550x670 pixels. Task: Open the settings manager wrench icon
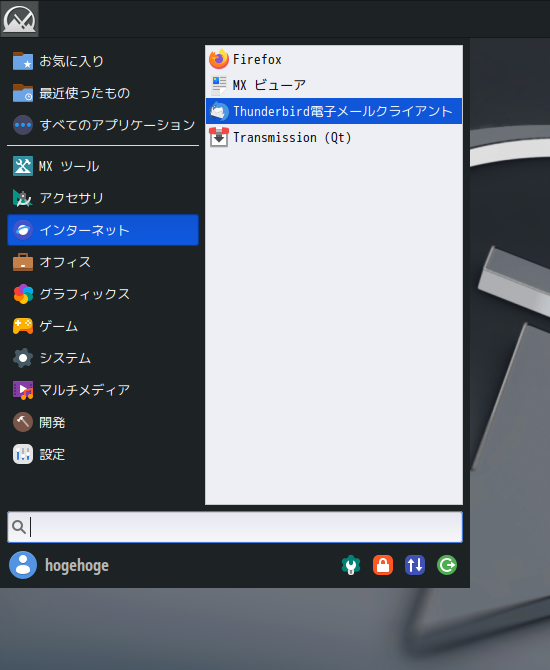[x=351, y=565]
